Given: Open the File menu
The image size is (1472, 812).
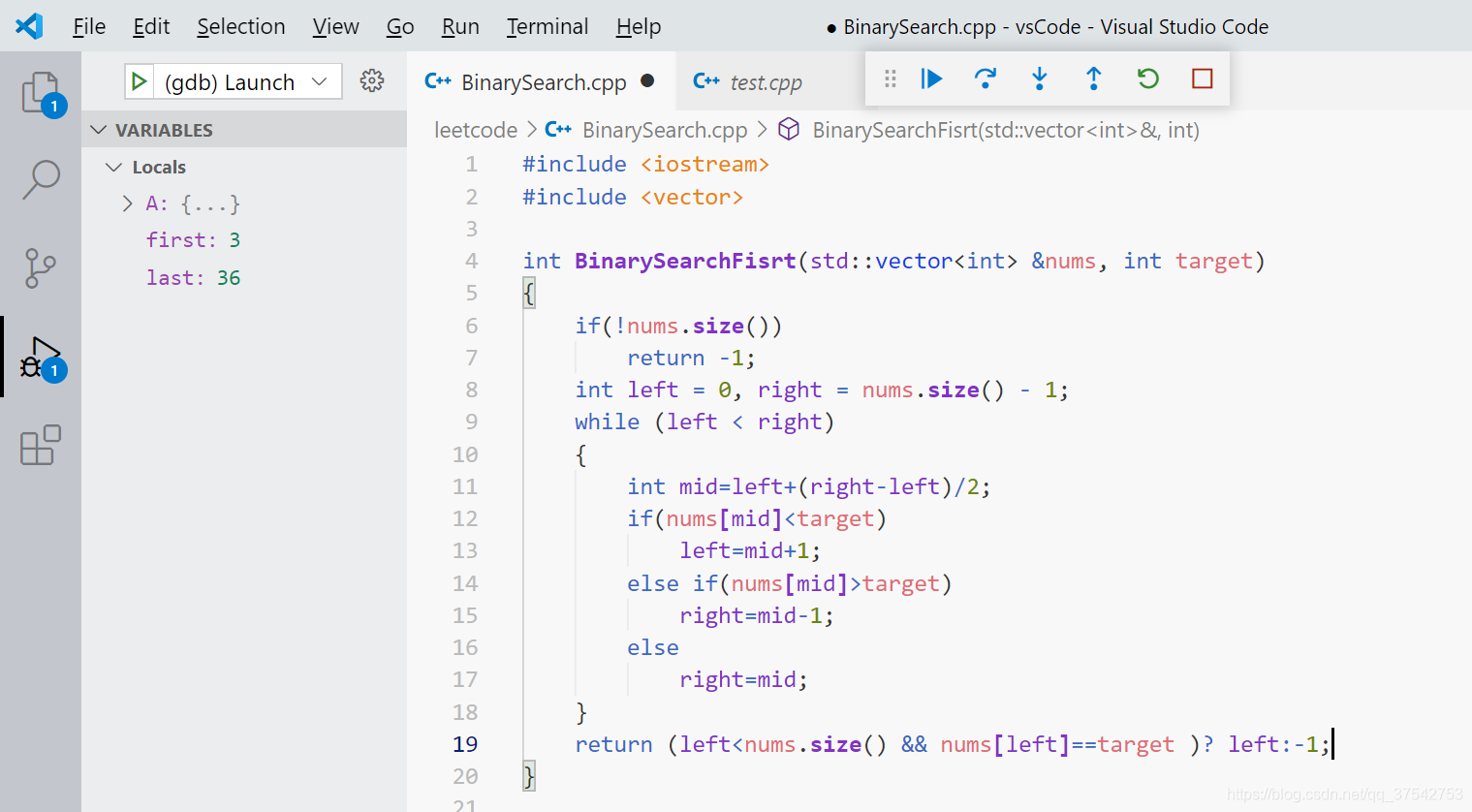Looking at the screenshot, I should tap(89, 26).
